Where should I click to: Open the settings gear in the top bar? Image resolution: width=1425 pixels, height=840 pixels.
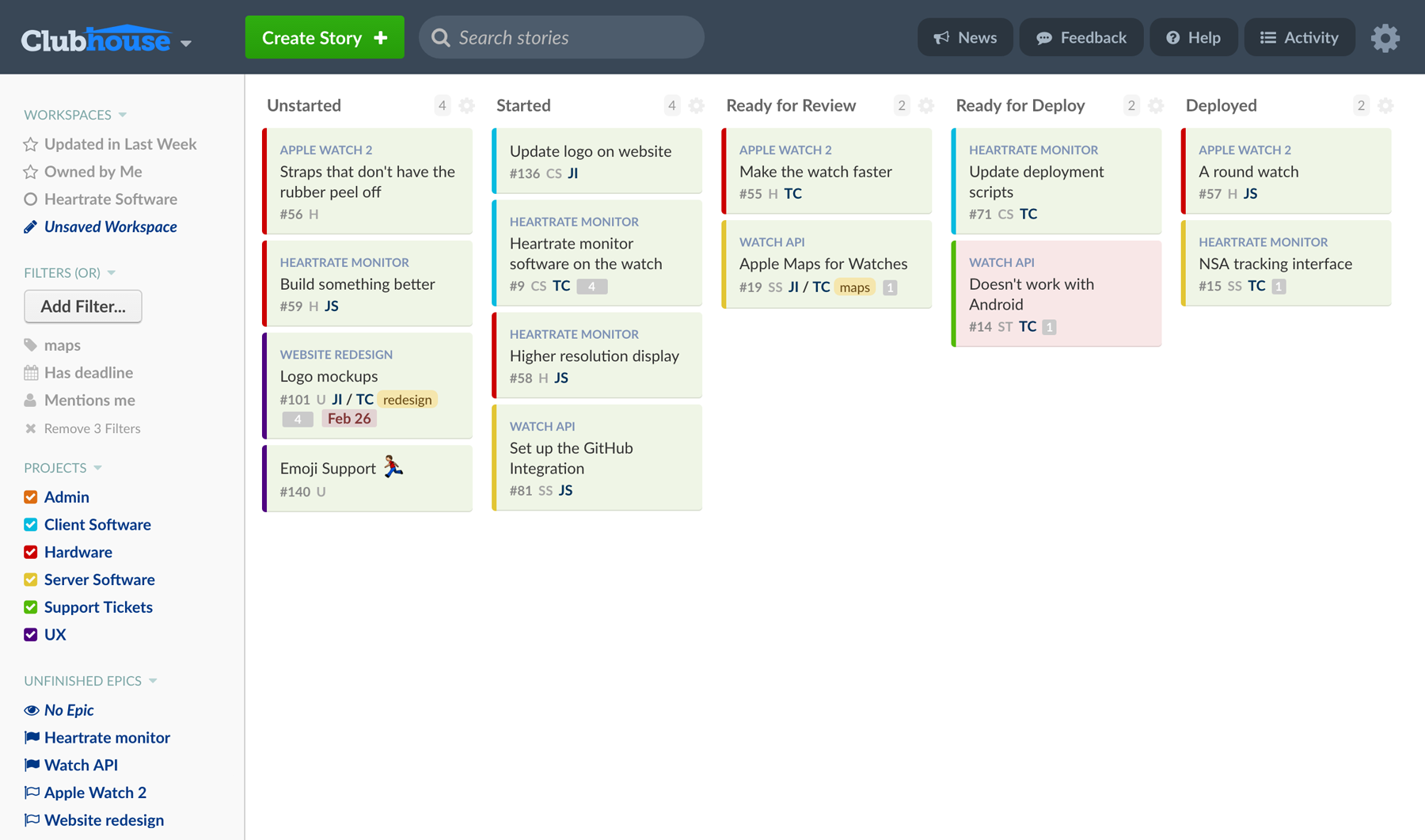coord(1385,38)
